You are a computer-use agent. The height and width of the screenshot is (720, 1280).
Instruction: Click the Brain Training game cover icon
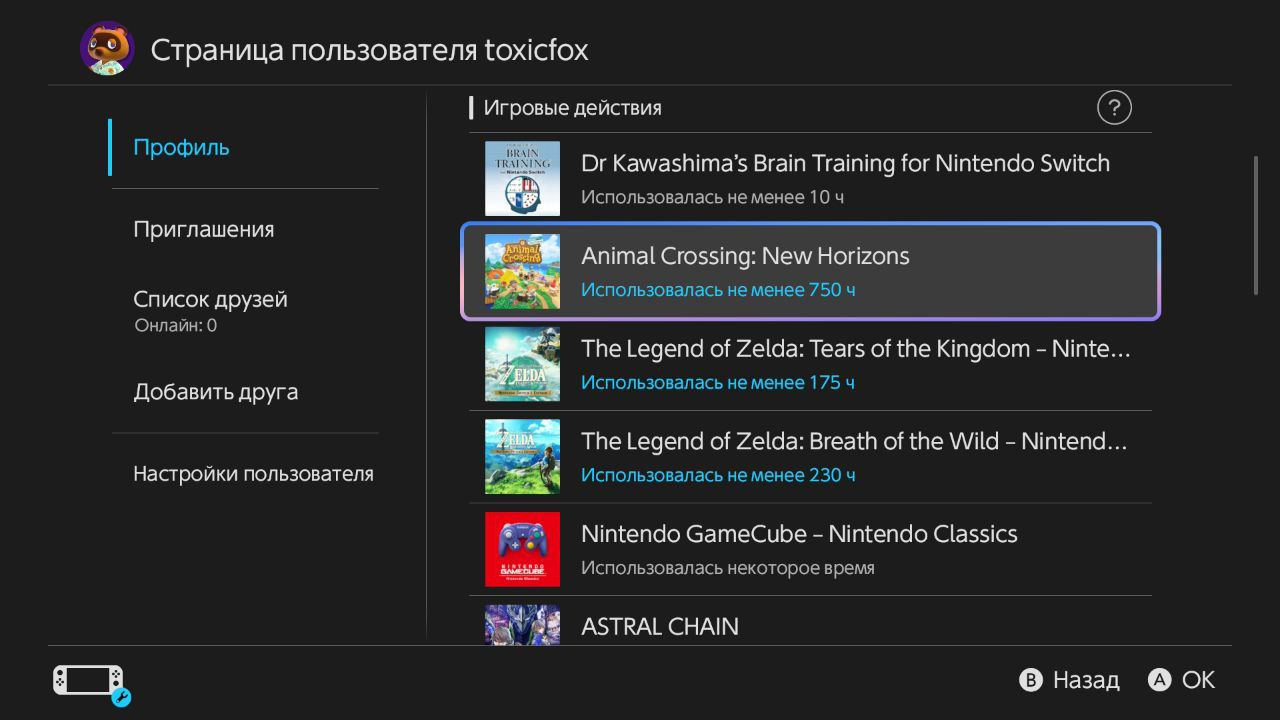pyautogui.click(x=522, y=178)
